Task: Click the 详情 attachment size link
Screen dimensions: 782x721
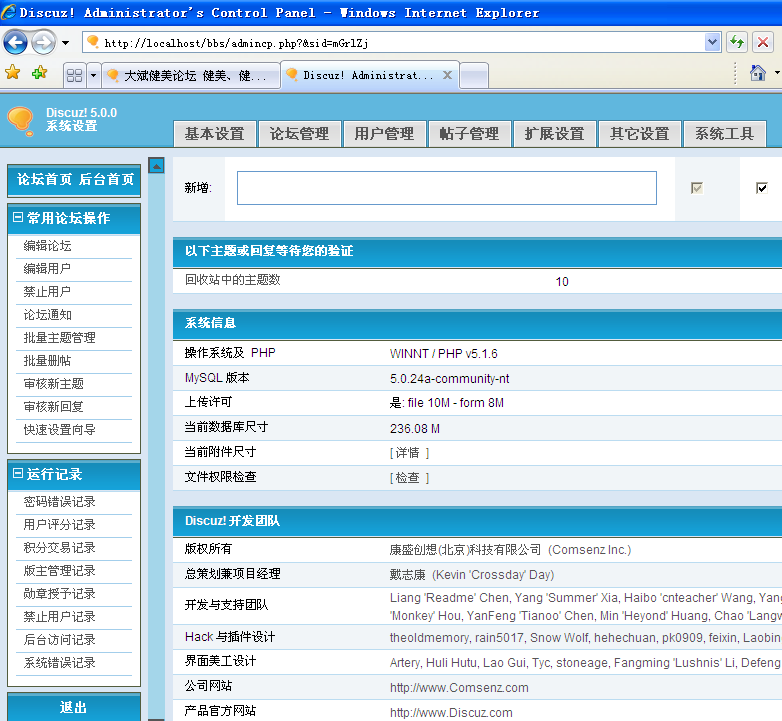Action: [x=407, y=453]
